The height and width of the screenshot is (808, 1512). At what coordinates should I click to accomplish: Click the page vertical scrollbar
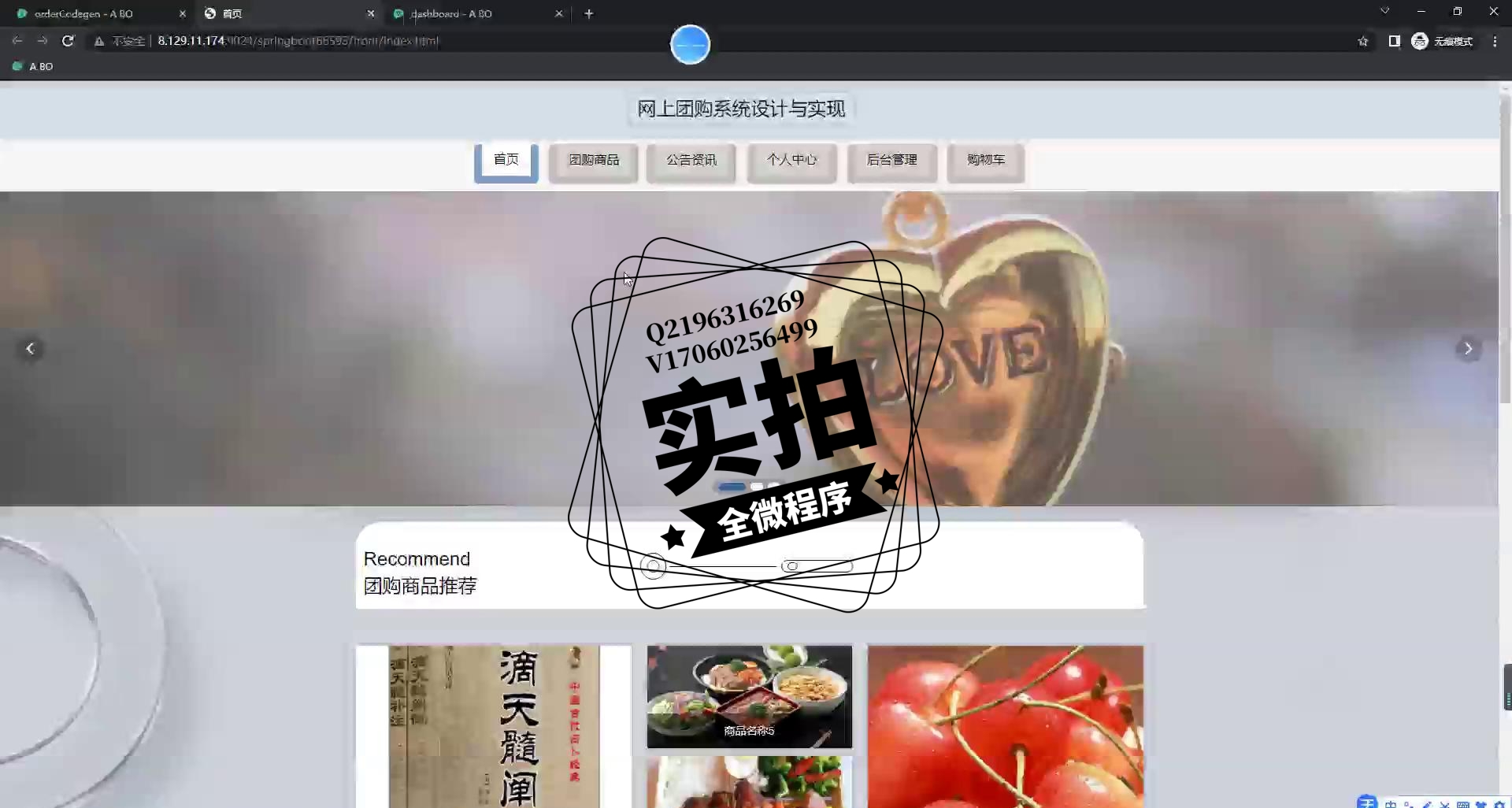point(1505,248)
